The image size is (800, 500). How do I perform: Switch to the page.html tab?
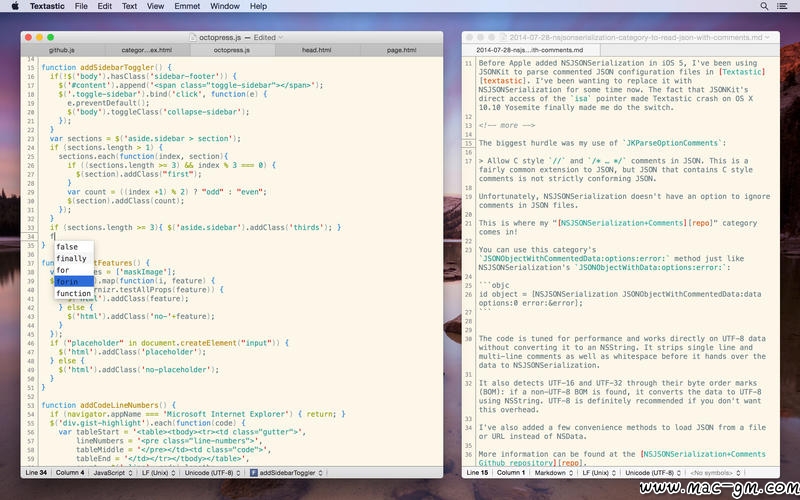[402, 50]
